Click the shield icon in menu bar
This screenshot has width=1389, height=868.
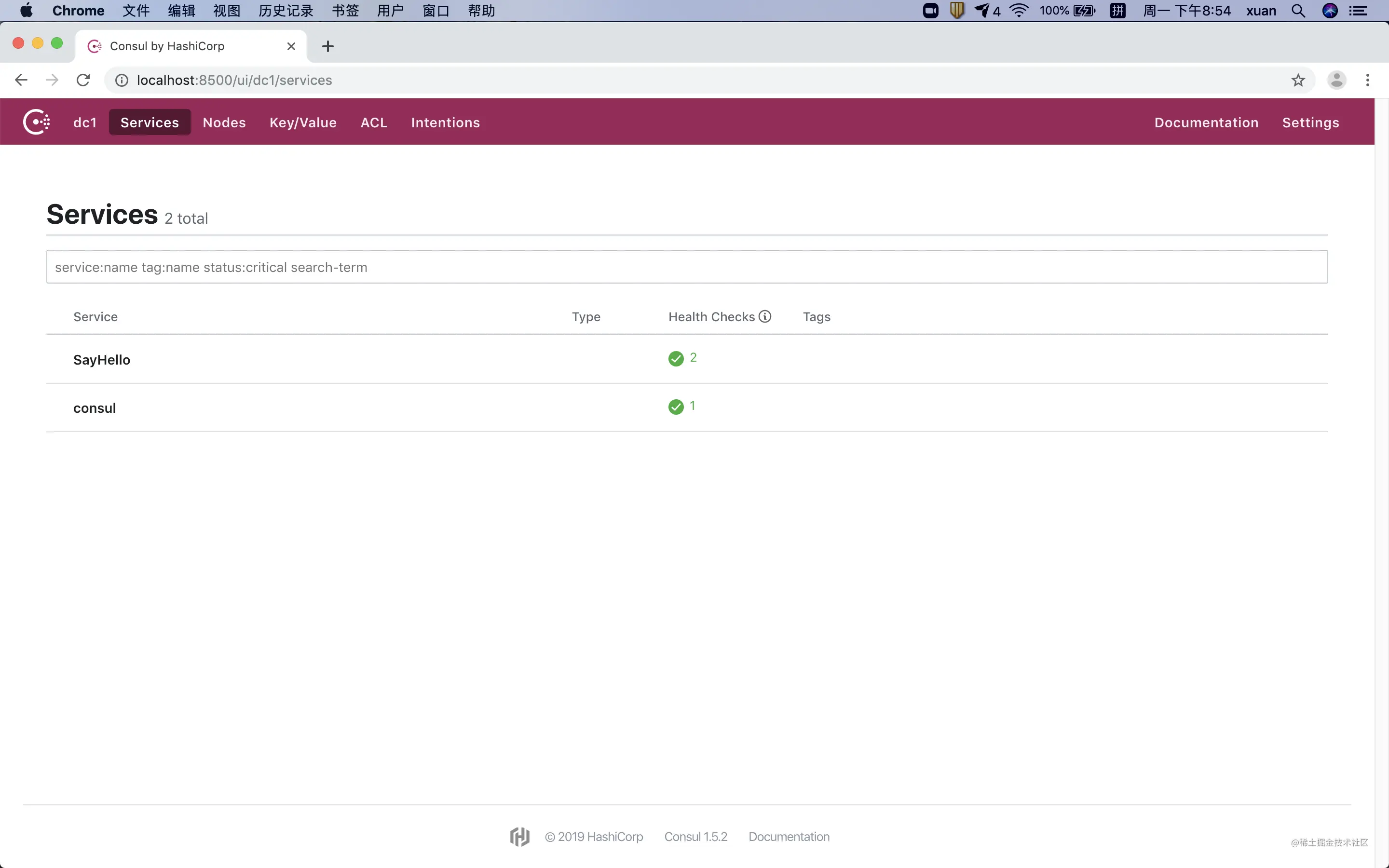click(957, 10)
